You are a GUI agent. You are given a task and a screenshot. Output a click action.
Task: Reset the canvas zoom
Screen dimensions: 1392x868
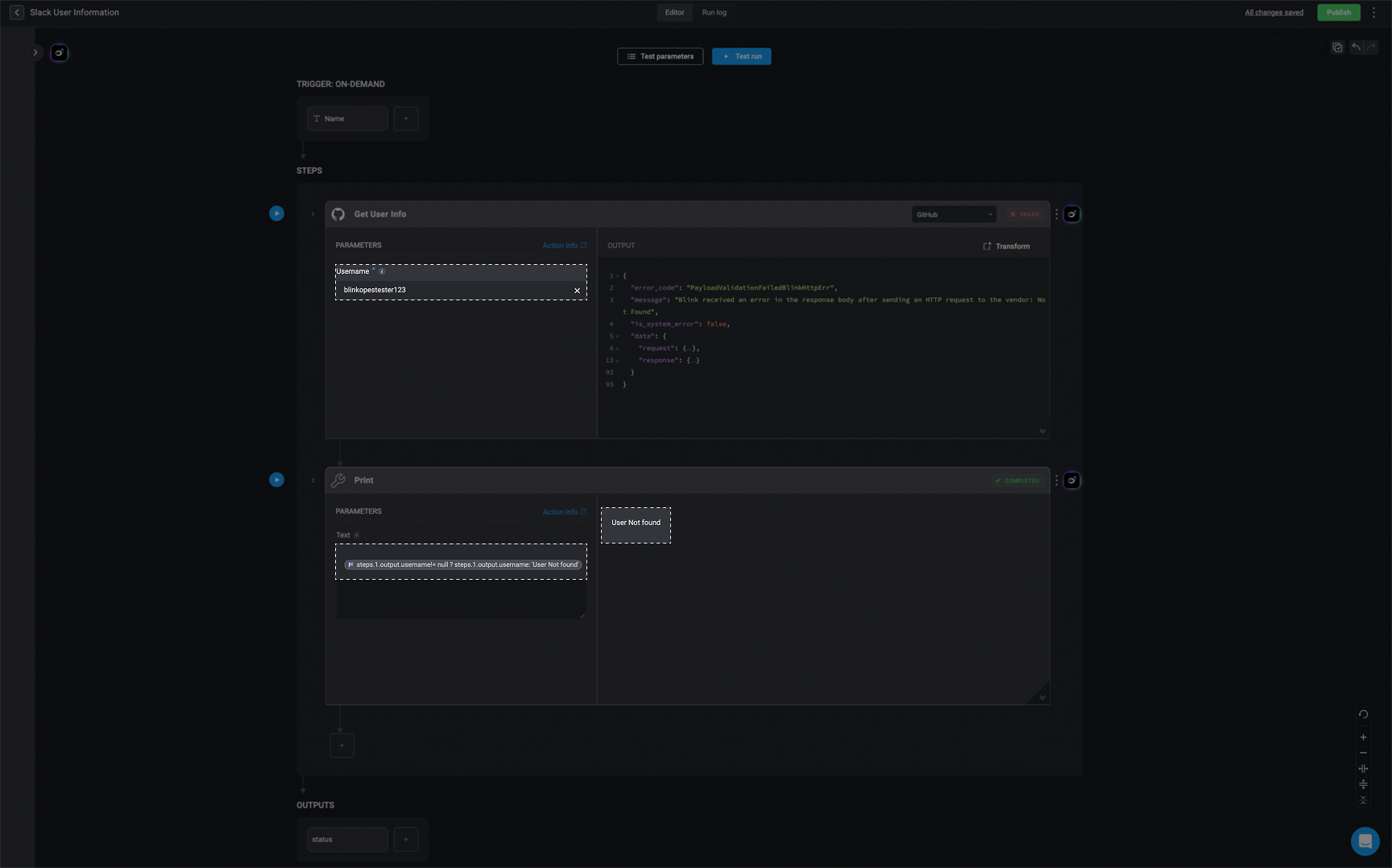tap(1363, 714)
